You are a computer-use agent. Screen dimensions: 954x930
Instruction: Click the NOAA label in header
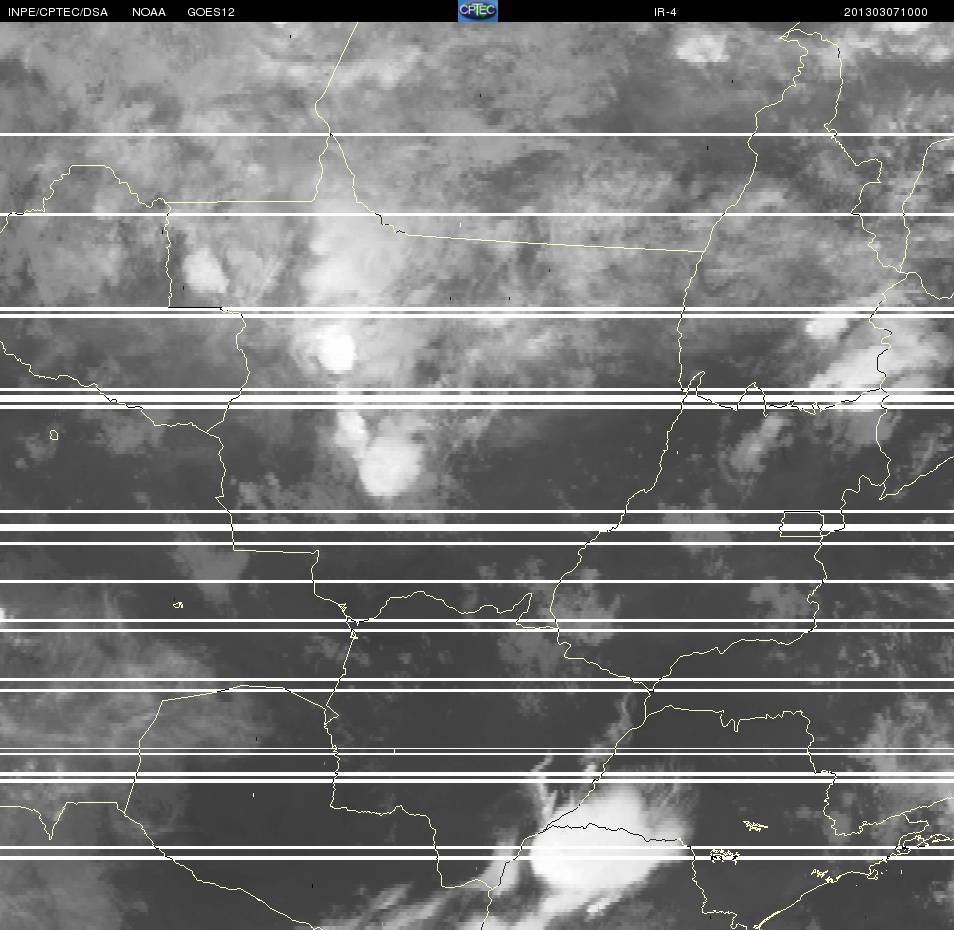coord(148,12)
